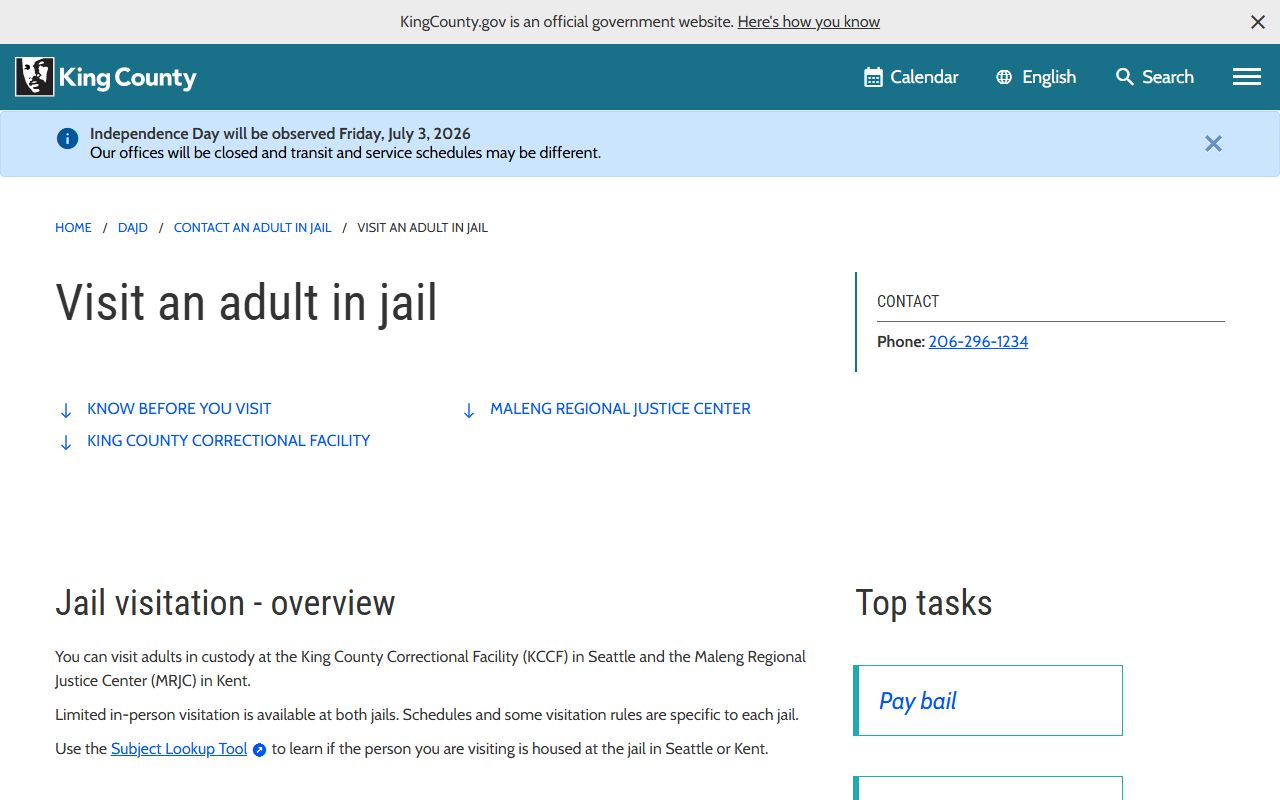Click the King County logo
Image resolution: width=1280 pixels, height=800 pixels.
tap(106, 77)
